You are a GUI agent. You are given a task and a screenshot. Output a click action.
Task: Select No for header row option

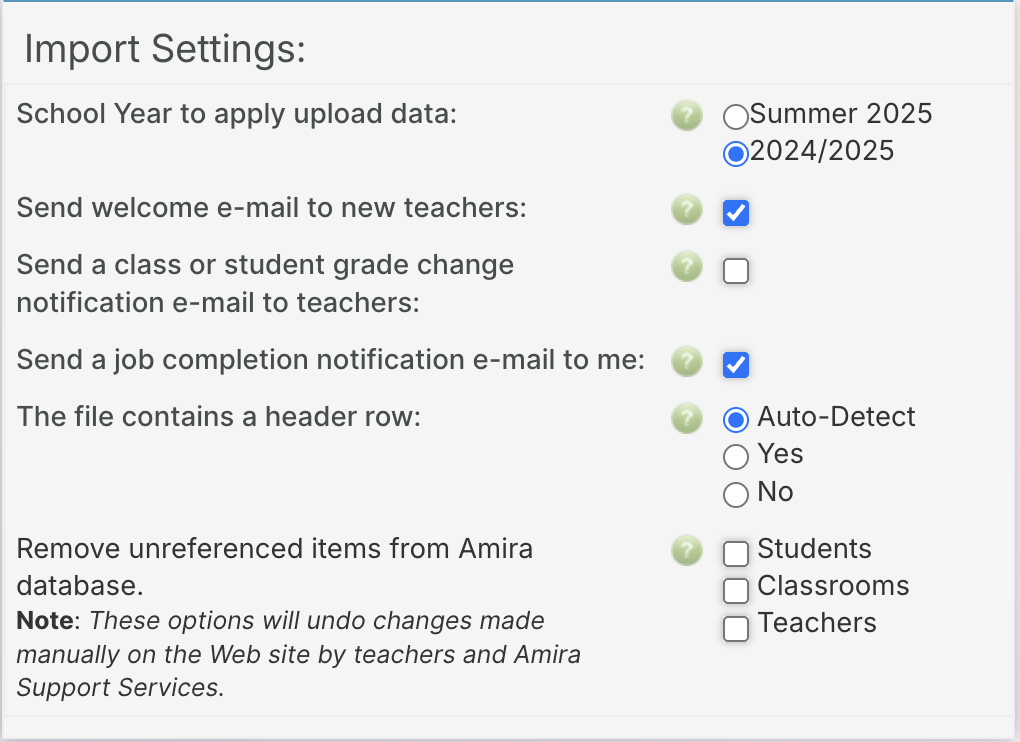click(x=736, y=494)
